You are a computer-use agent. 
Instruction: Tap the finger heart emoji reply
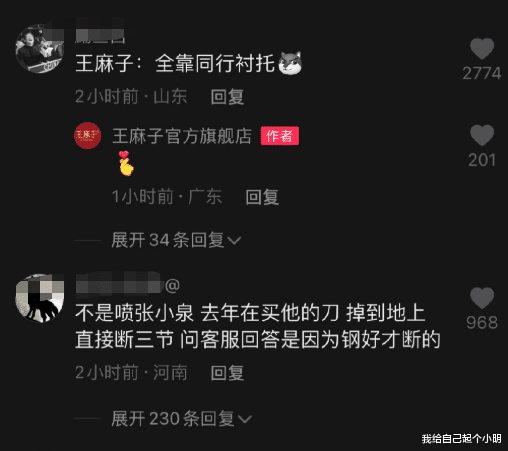coord(126,163)
